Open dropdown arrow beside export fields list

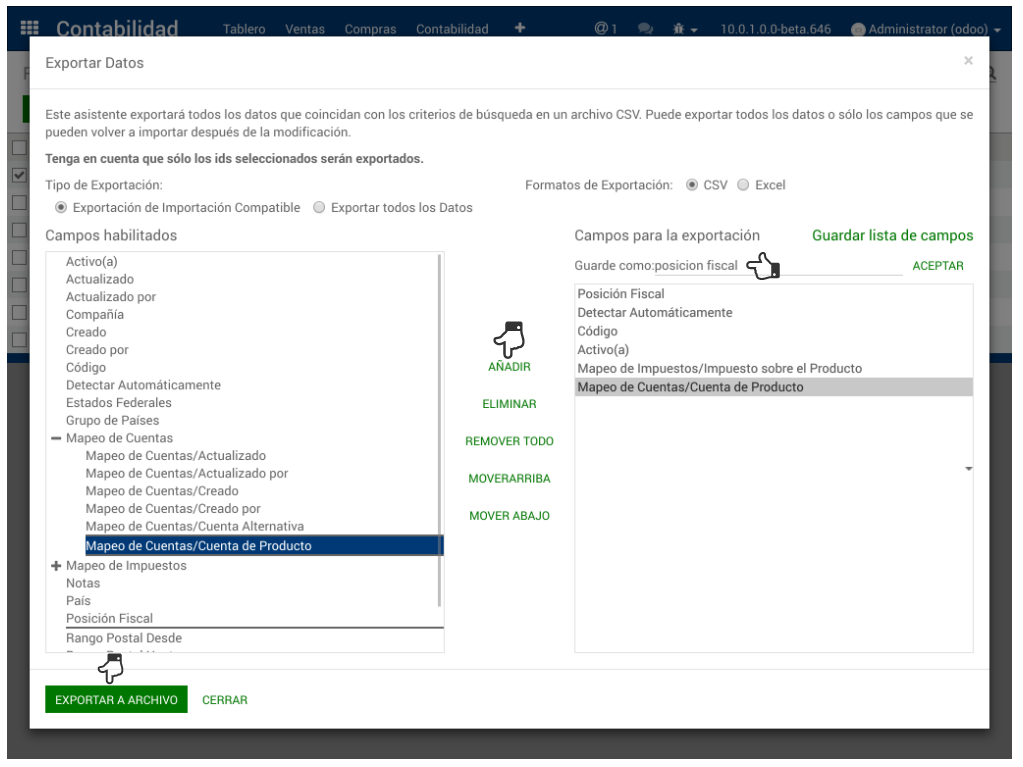(969, 468)
